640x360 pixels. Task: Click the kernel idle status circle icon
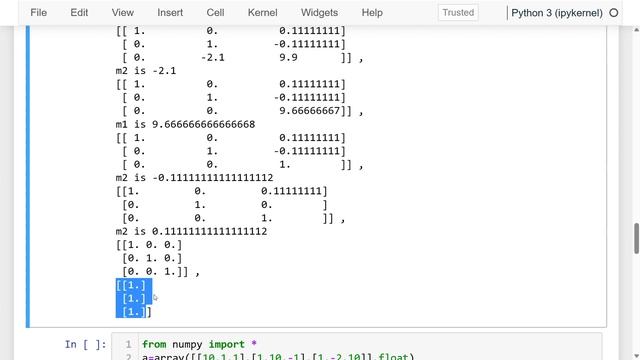coord(613,13)
